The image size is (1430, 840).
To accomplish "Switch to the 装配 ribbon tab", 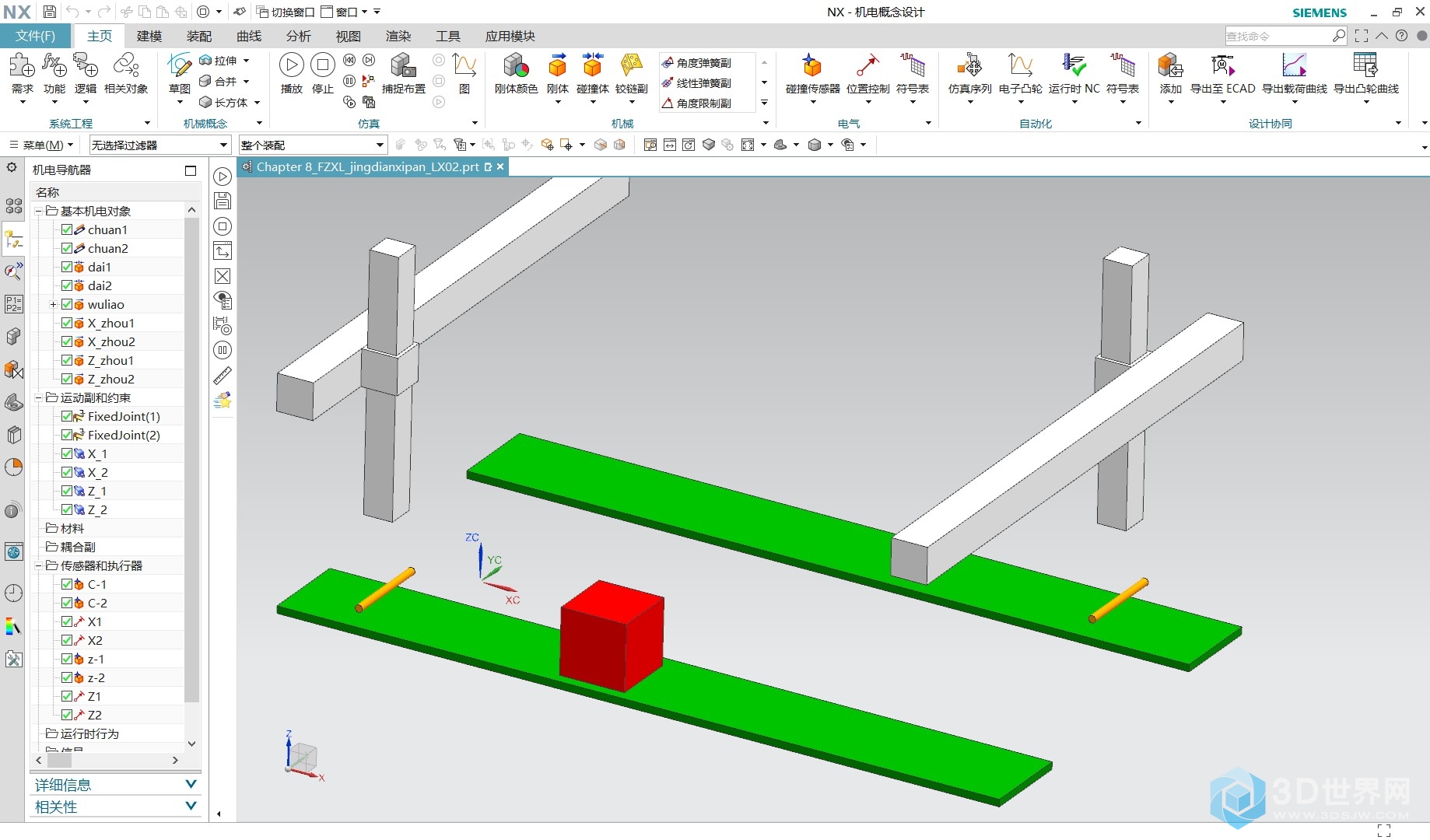I will pyautogui.click(x=198, y=36).
